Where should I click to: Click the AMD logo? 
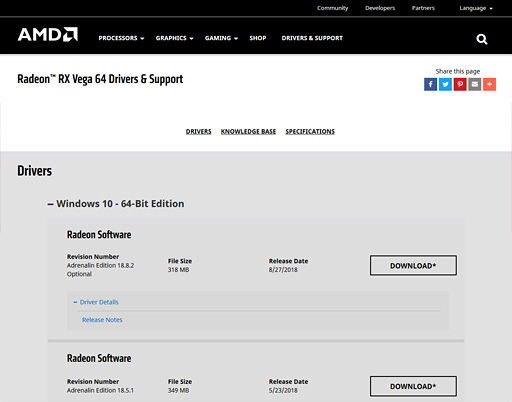point(48,34)
